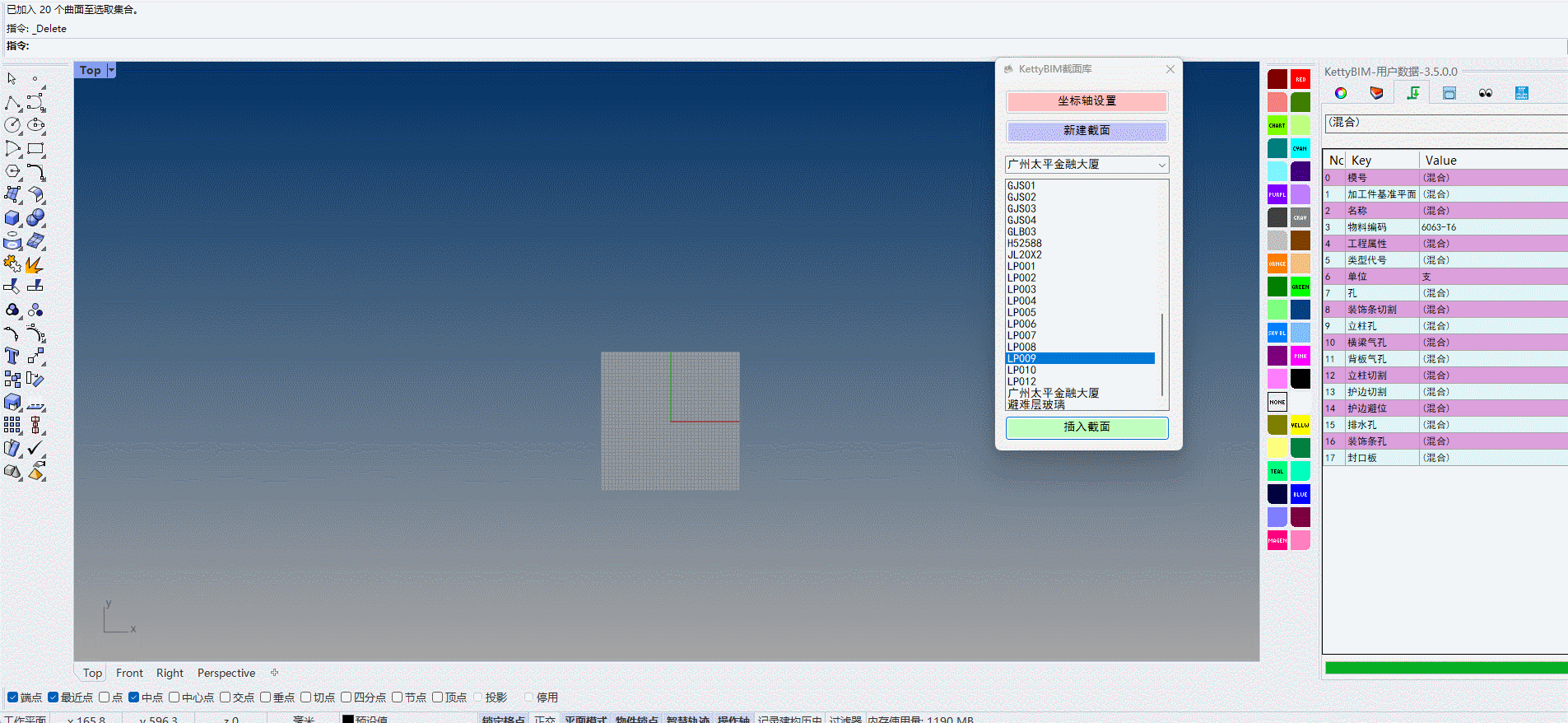Click the (混合) text field in user data panel
Image resolution: width=1568 pixels, height=723 pixels.
point(1446,123)
